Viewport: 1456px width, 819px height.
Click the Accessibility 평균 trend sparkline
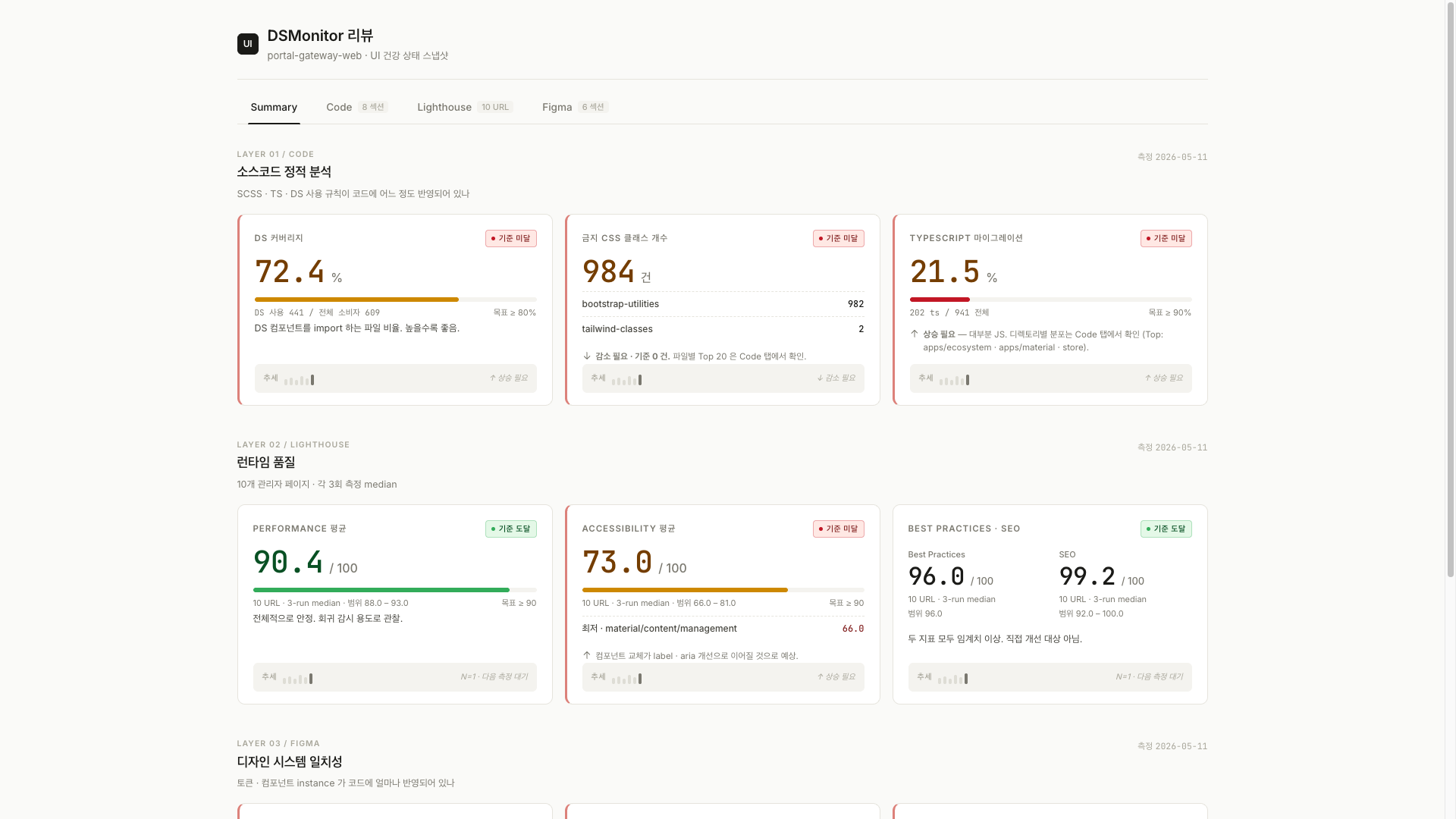626,678
